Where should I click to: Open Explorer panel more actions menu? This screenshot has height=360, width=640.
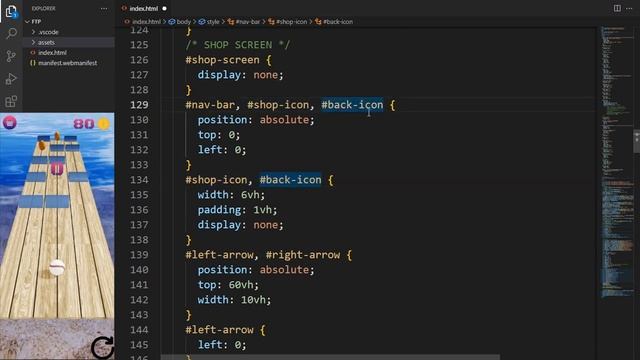pos(104,8)
